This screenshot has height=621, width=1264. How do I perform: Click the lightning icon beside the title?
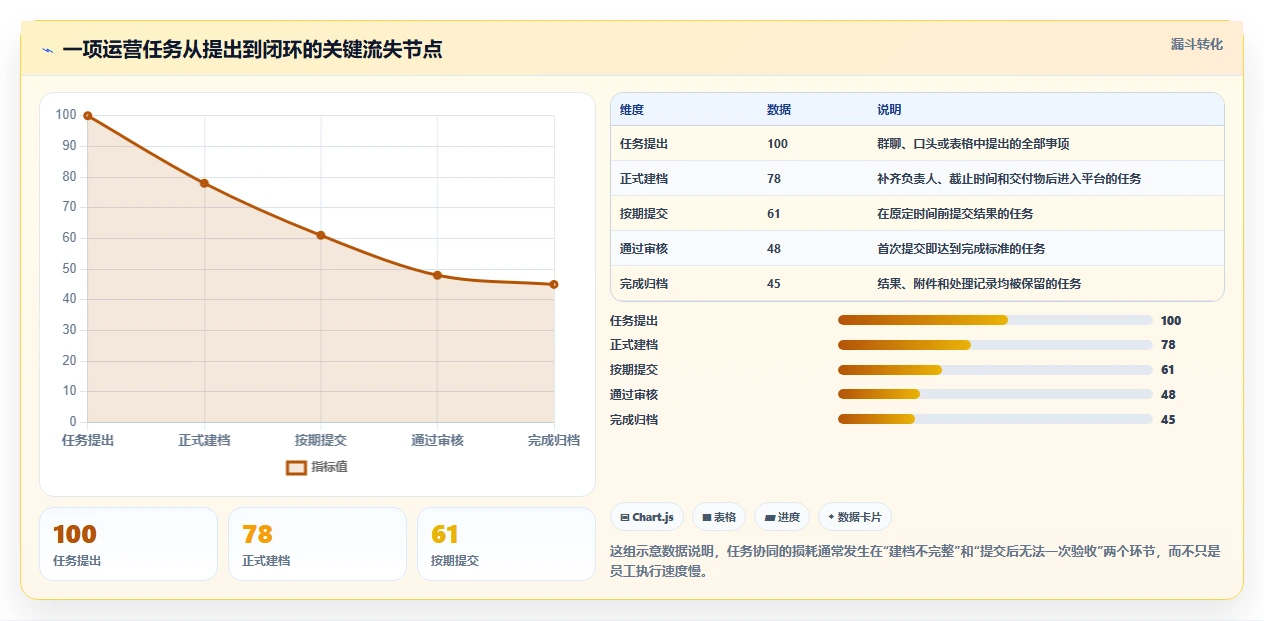point(48,50)
